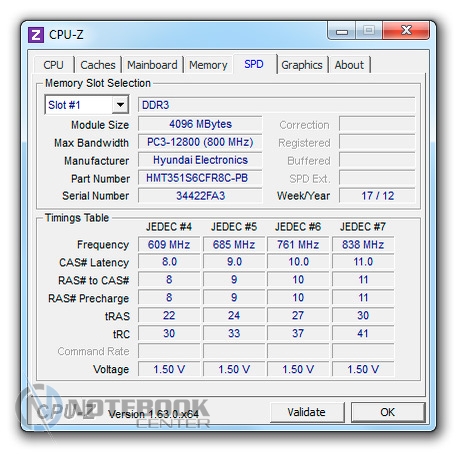Screen dimensions: 459x455
Task: Click the Serial Number field 34422FA3
Action: (x=200, y=196)
